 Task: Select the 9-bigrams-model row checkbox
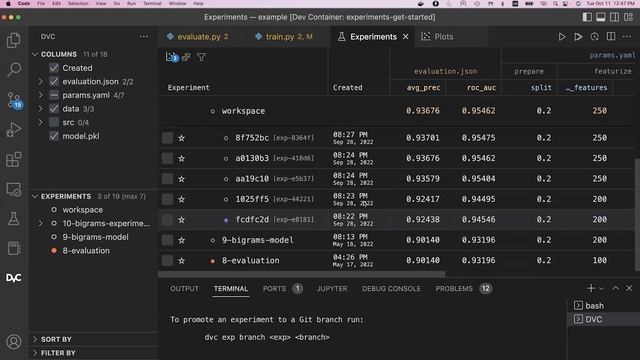point(167,240)
